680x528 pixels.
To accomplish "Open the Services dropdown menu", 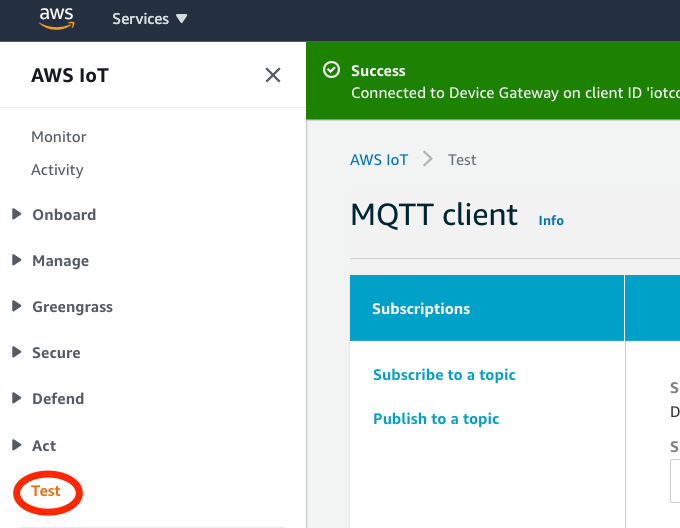I will tap(150, 19).
